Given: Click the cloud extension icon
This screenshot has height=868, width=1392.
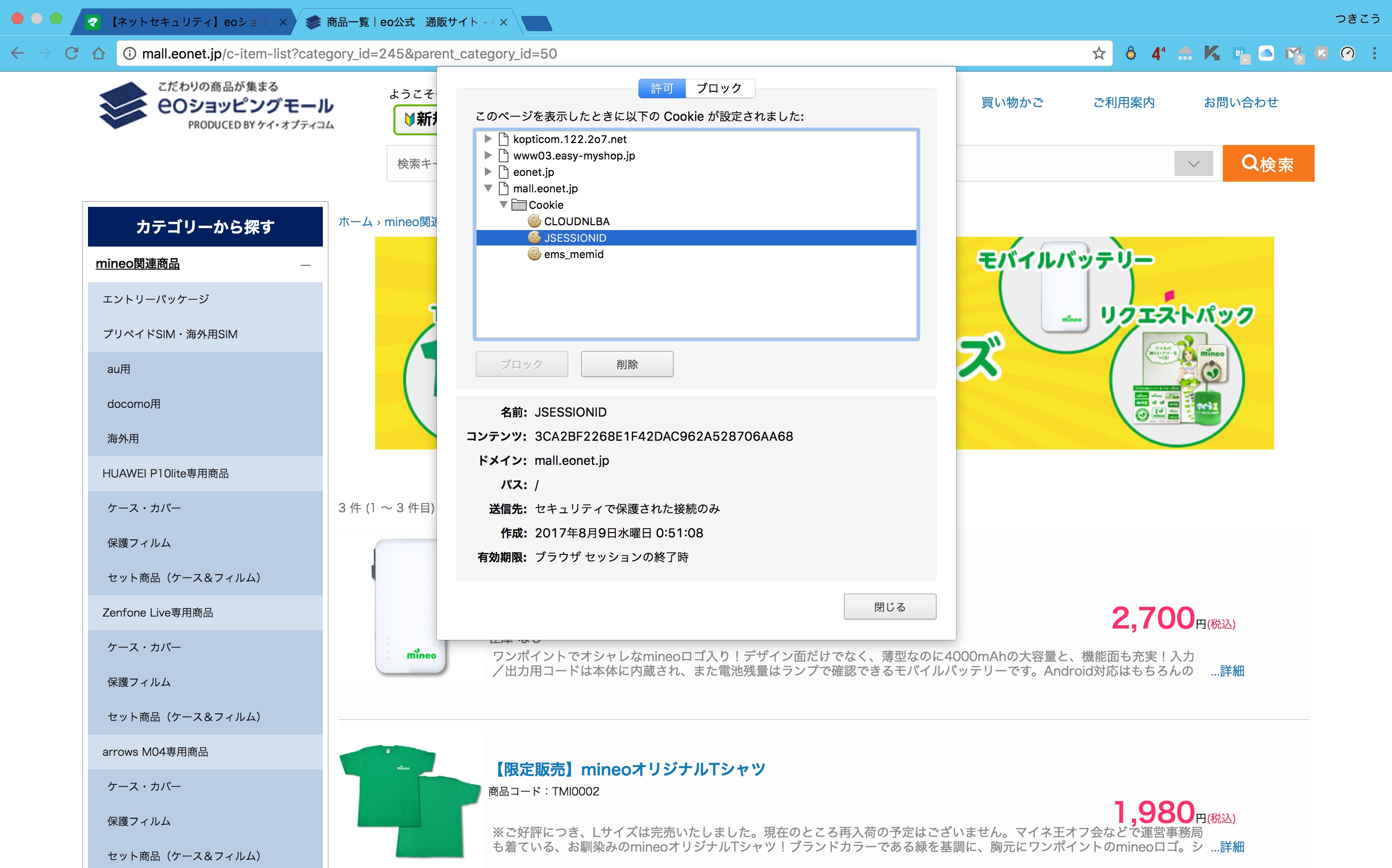Looking at the screenshot, I should 1266,53.
